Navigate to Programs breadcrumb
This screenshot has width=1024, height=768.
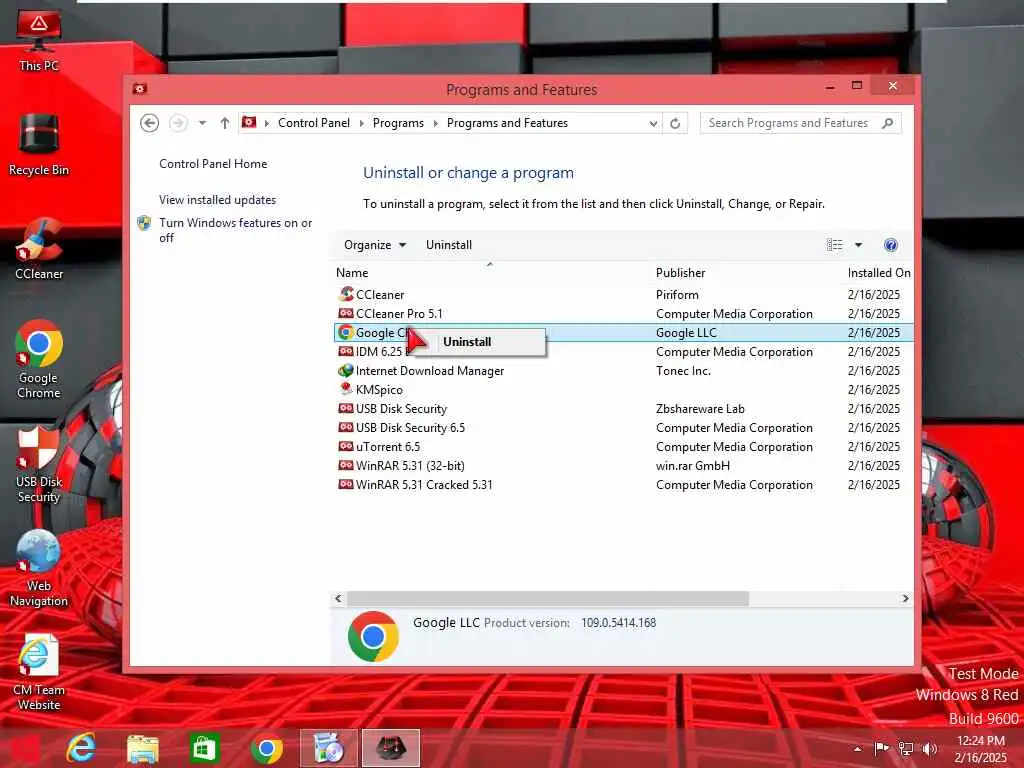tap(398, 123)
